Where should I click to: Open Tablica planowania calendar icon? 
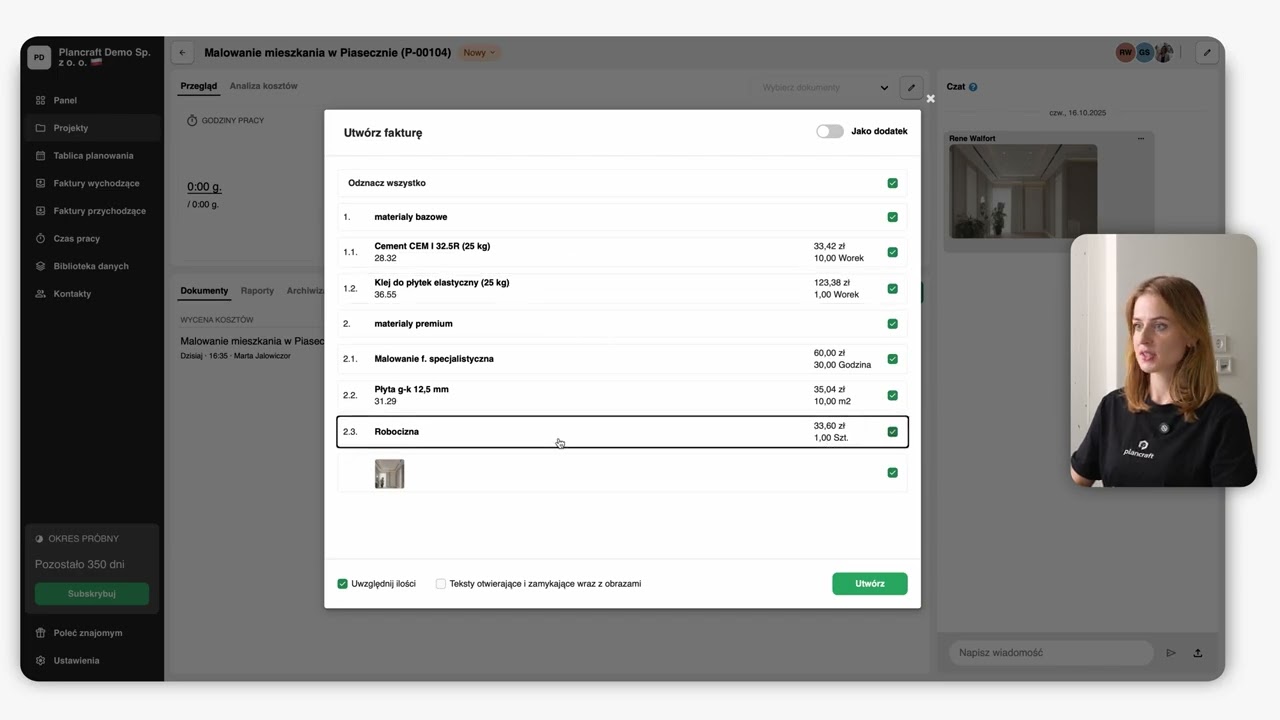tap(40, 156)
